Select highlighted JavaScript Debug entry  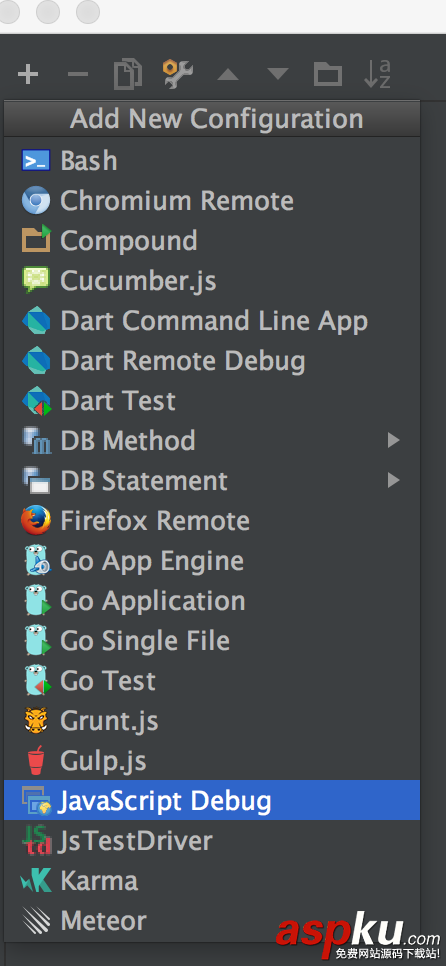tap(212, 800)
